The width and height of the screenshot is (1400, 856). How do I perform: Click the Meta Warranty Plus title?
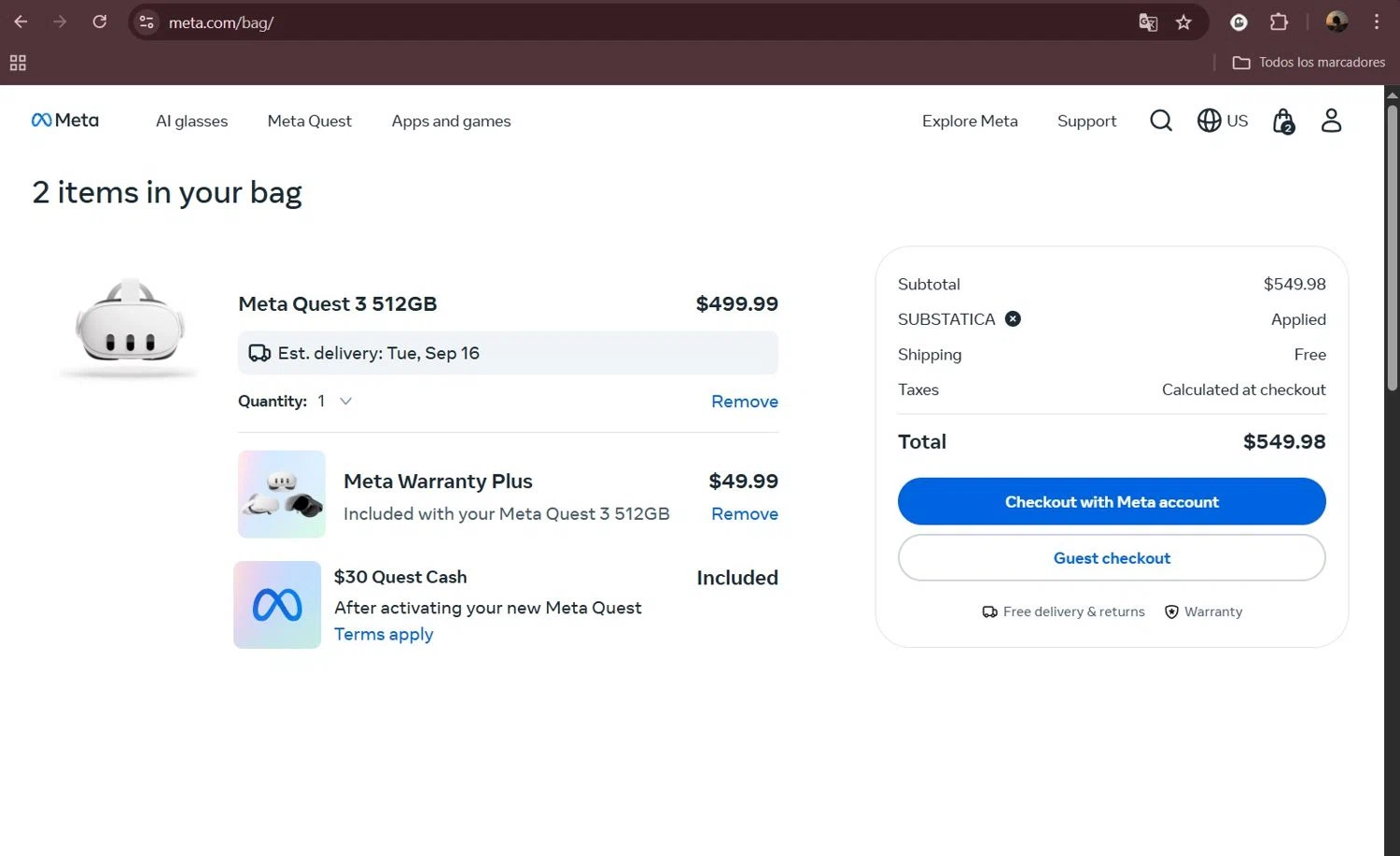438,482
